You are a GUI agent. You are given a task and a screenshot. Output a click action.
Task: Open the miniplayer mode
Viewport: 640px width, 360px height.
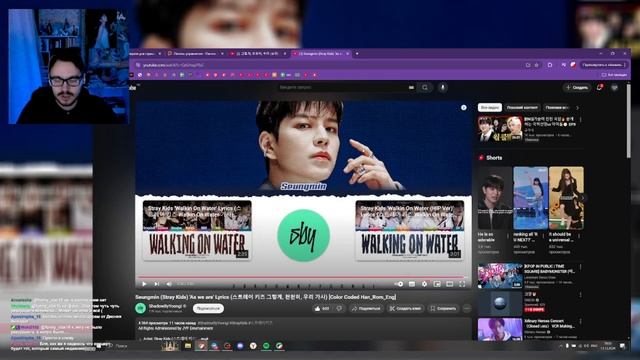437,284
